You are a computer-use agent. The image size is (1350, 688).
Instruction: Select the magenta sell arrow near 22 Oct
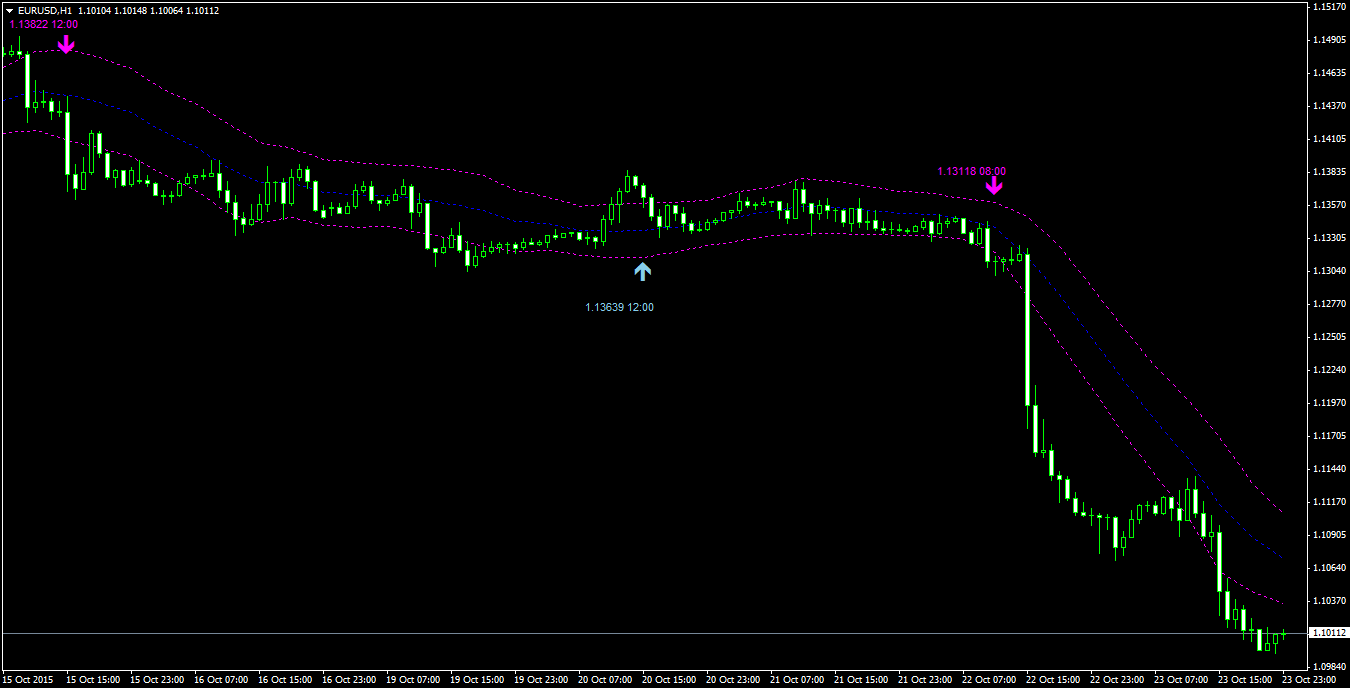click(994, 185)
